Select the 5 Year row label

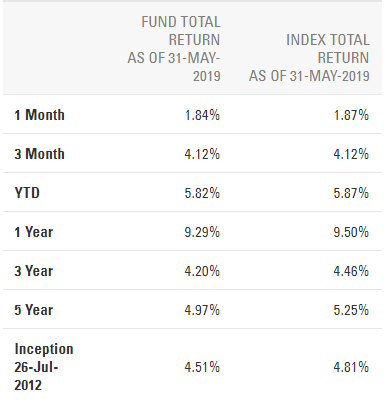[x=34, y=310]
